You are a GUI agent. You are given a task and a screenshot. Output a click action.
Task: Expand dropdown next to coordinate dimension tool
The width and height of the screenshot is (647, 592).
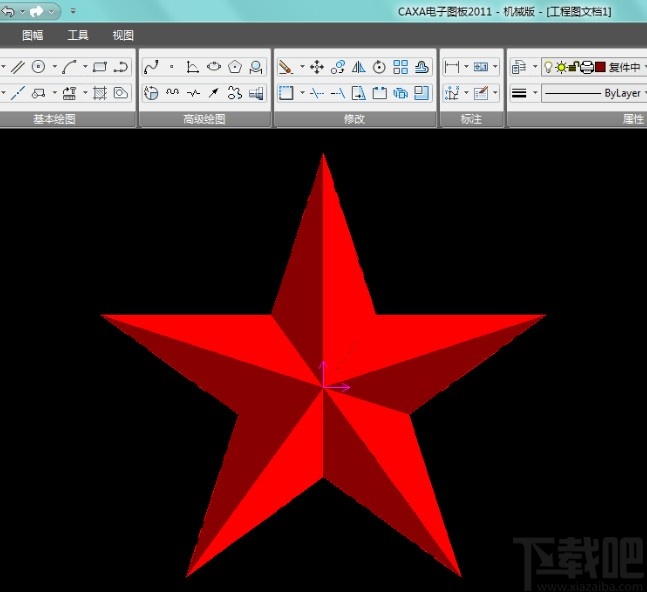click(466, 93)
